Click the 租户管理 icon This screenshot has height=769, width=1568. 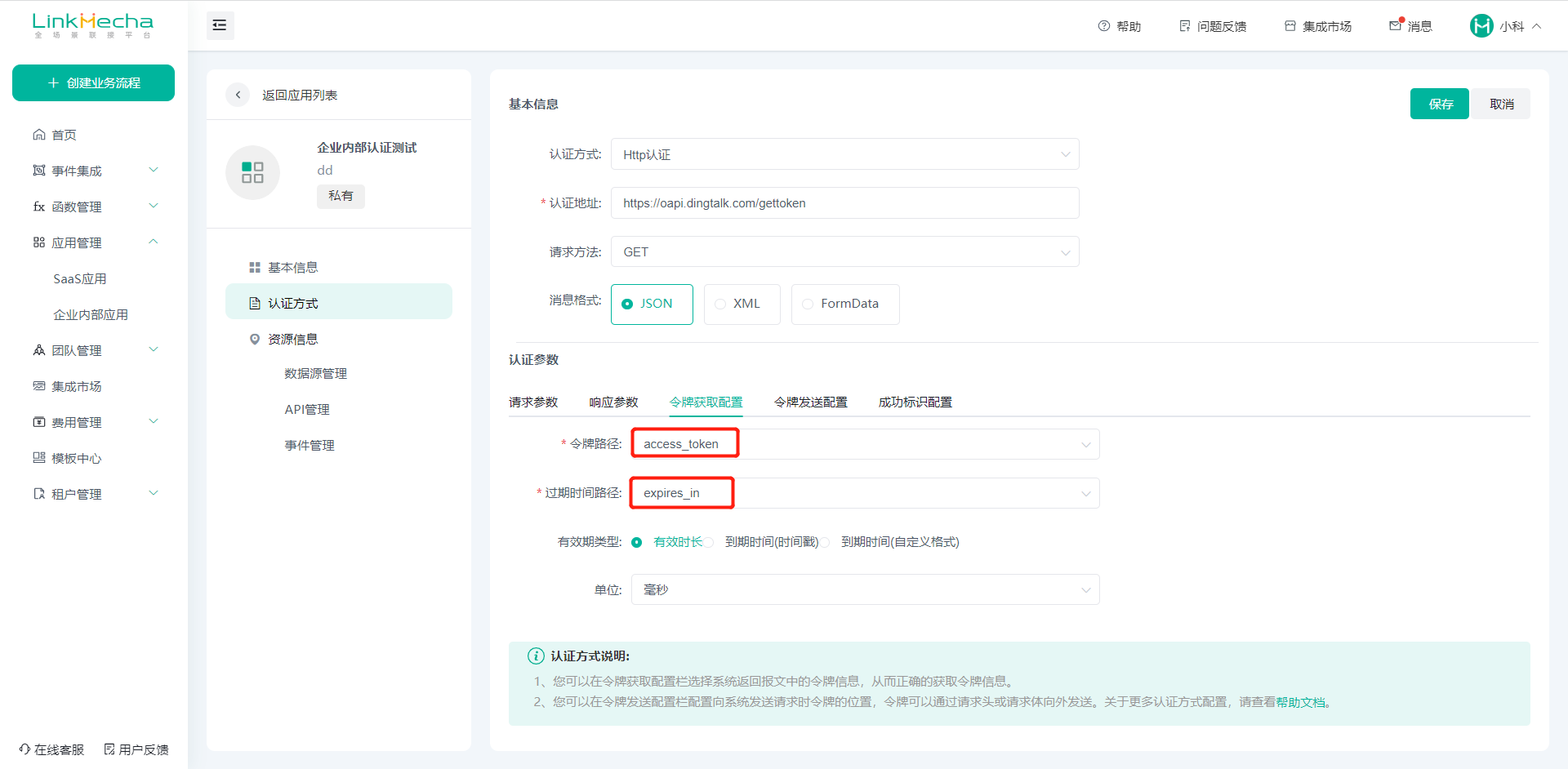coord(39,494)
